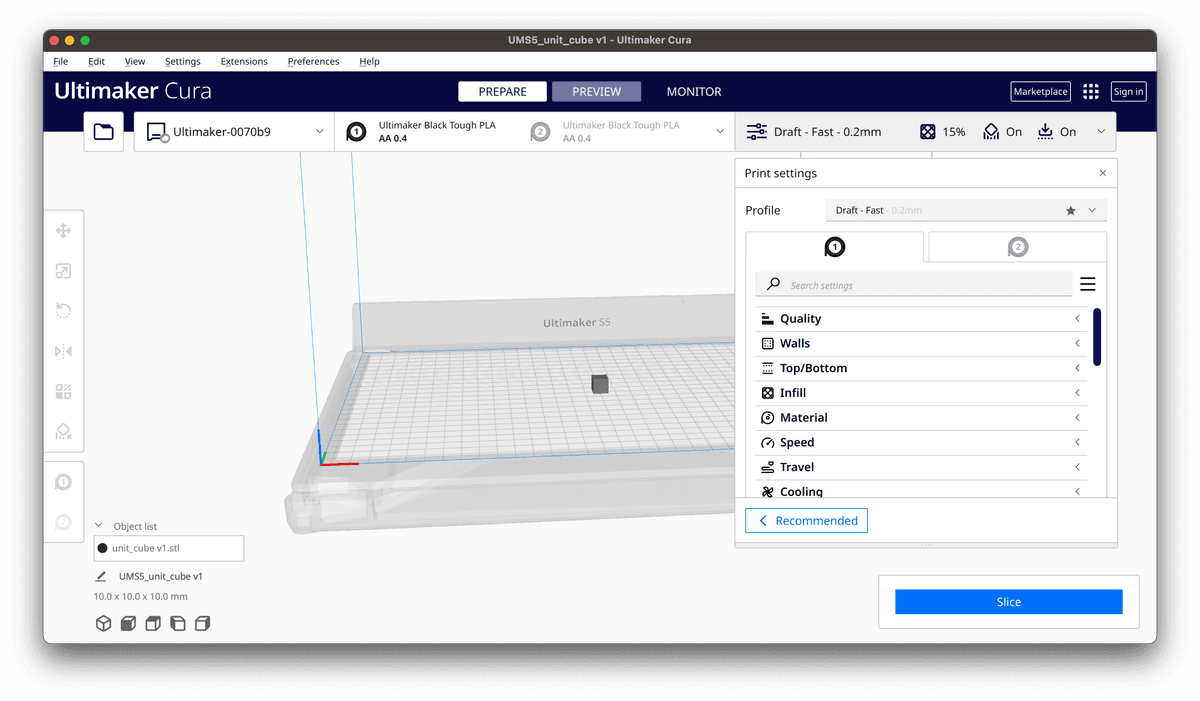Viewport: 1200px width, 701px height.
Task: Click extruder 1 button in left toolbar
Action: pos(63,482)
